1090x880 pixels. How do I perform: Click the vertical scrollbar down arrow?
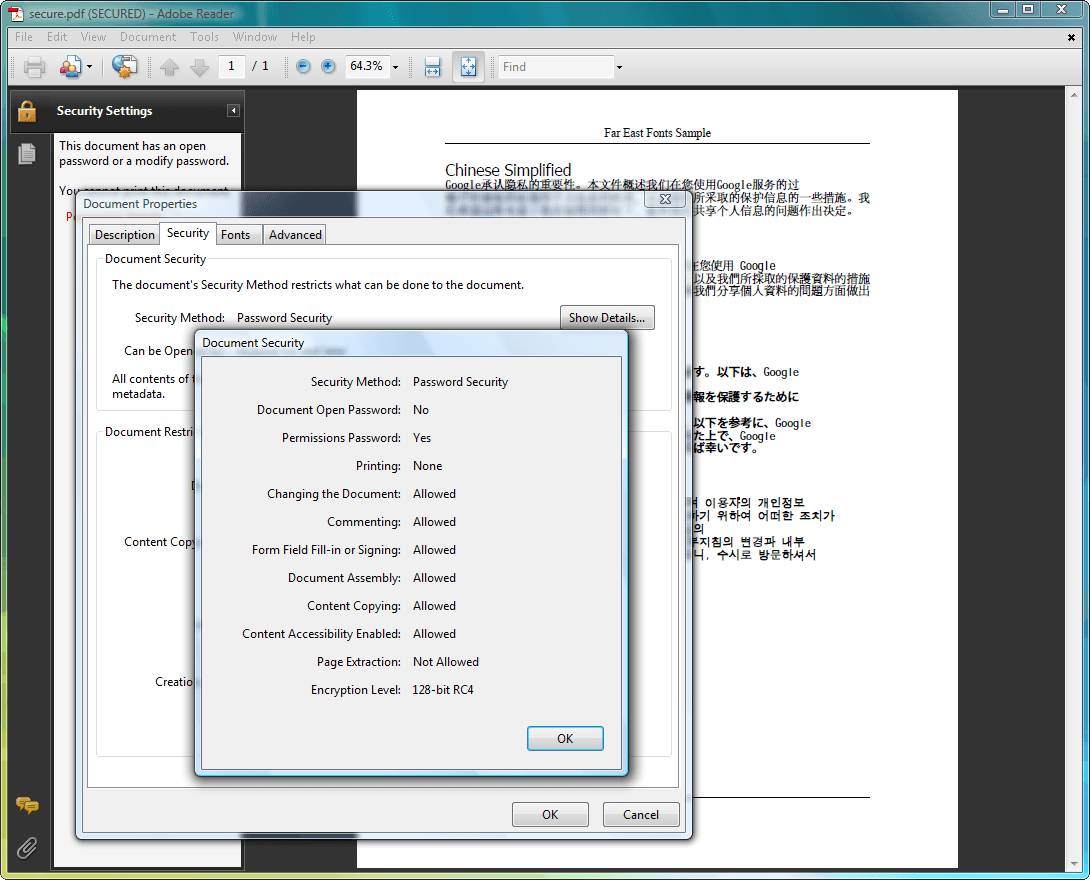[1075, 864]
